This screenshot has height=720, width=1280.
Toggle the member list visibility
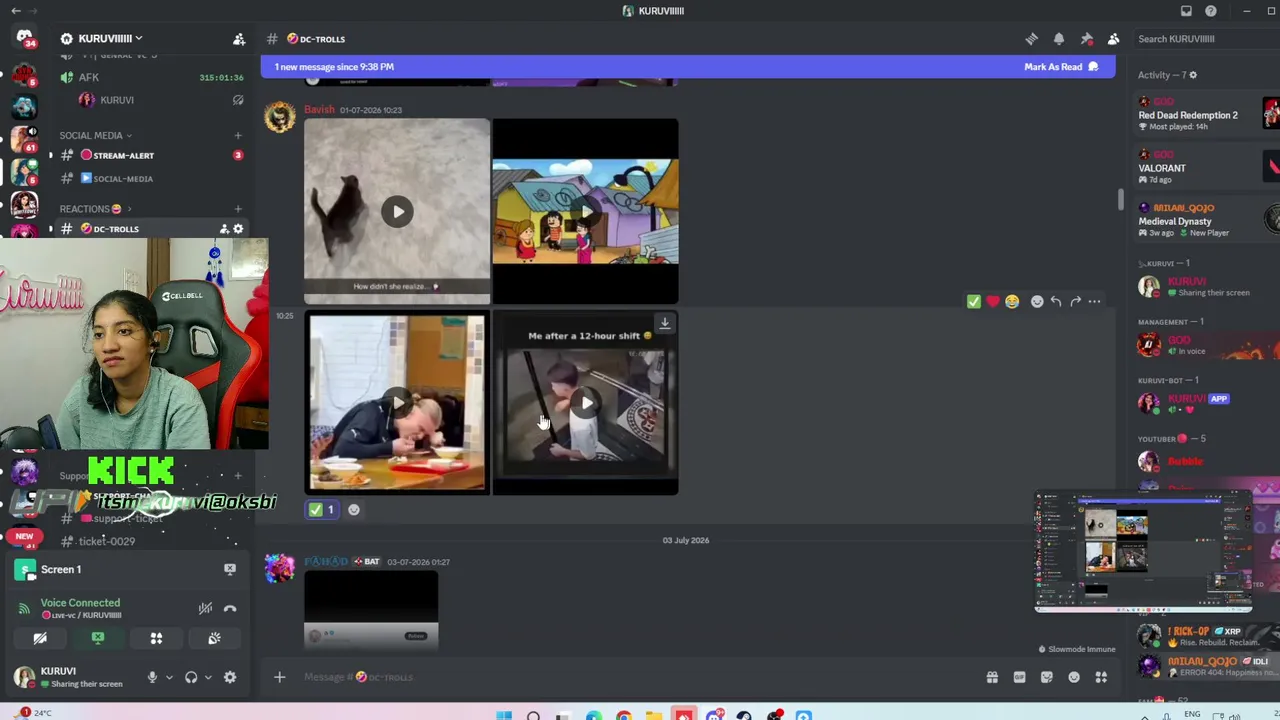pos(1113,39)
